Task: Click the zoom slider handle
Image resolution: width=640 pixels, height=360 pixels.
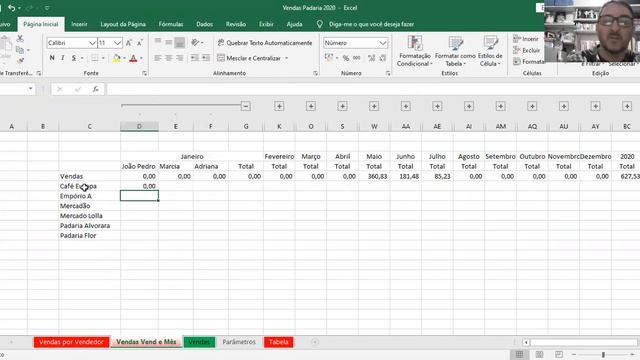Action: click(x=603, y=354)
